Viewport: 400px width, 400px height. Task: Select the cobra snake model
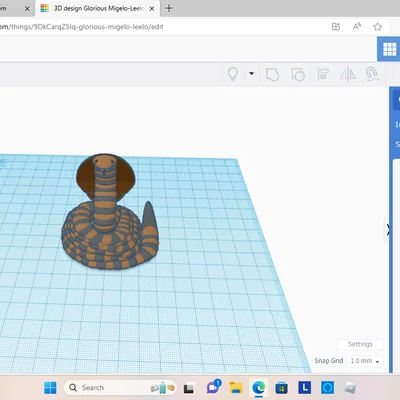[109, 211]
